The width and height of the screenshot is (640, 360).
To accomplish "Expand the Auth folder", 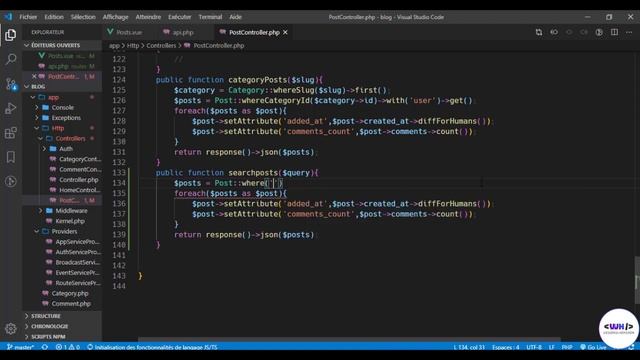I will click(x=66, y=149).
